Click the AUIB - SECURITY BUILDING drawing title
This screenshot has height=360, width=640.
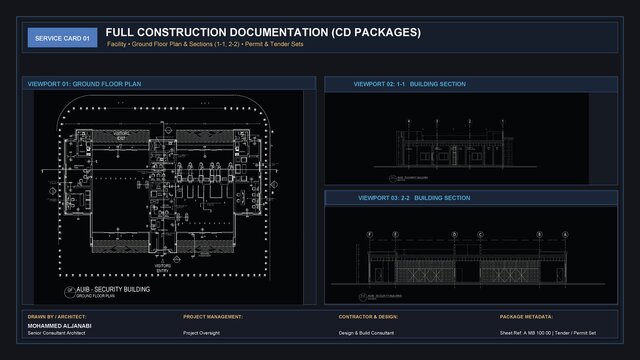113,289
